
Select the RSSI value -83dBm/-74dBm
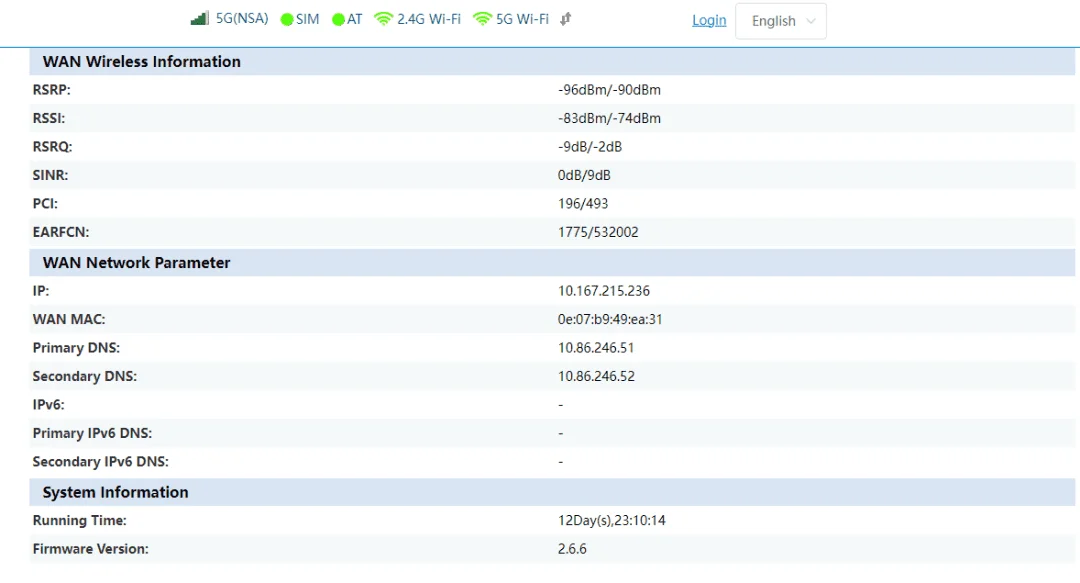point(609,119)
